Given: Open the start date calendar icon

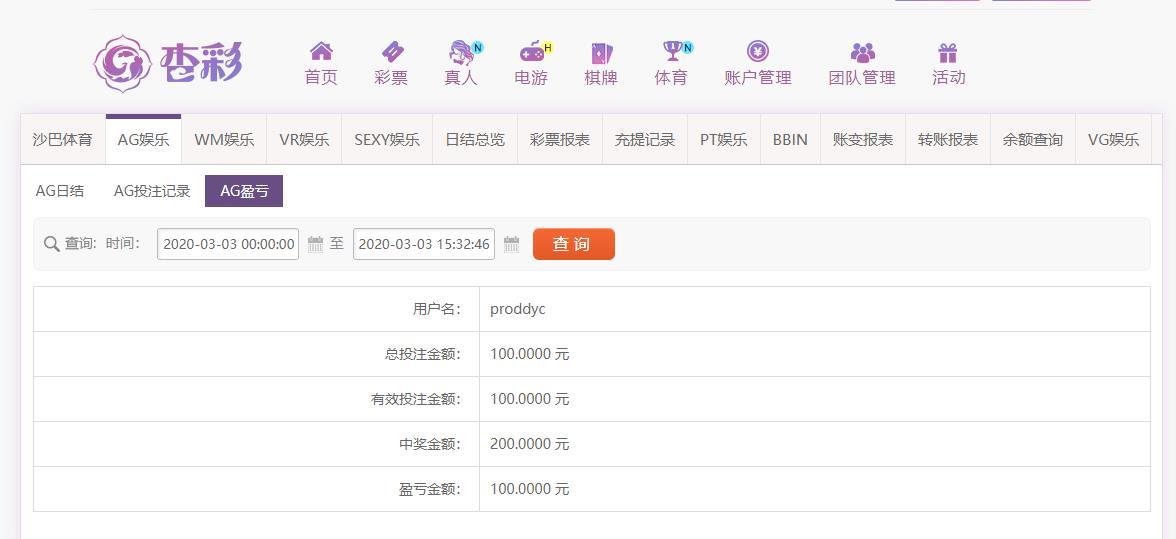Looking at the screenshot, I should [316, 244].
